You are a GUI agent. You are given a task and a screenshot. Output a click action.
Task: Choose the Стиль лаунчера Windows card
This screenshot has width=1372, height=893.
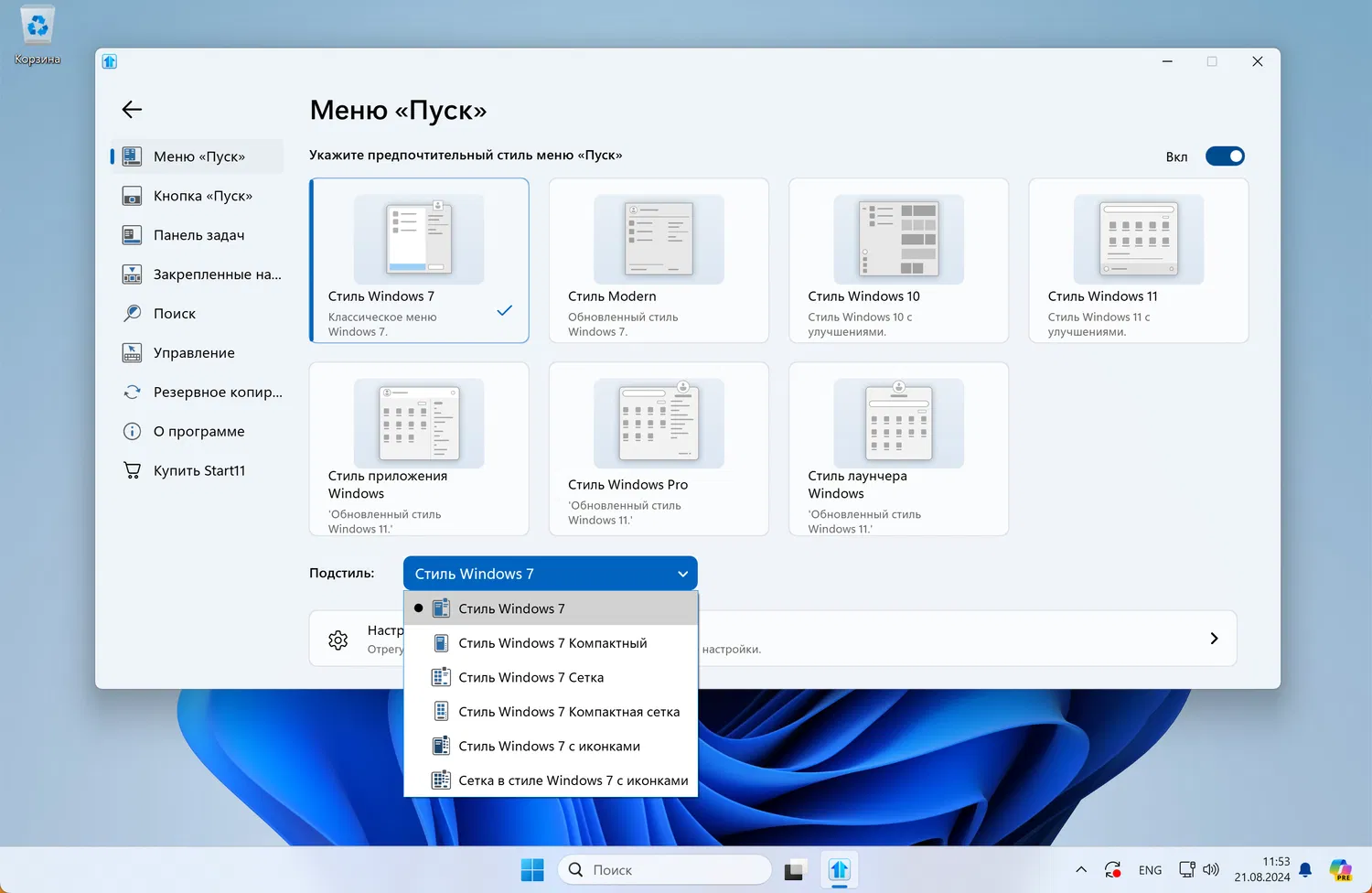click(x=898, y=449)
